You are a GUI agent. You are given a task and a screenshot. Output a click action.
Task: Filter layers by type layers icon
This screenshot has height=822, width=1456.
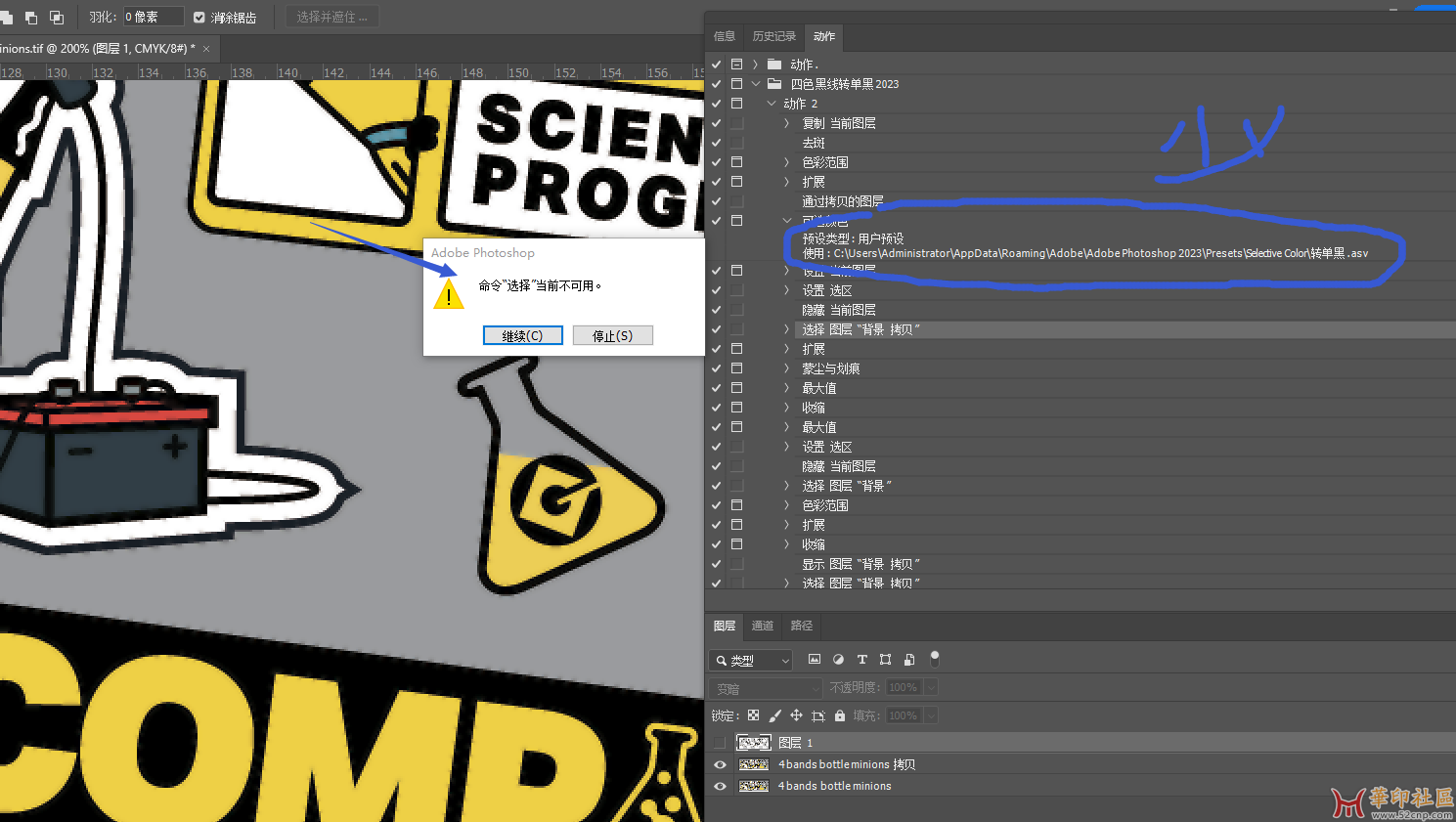[861, 660]
